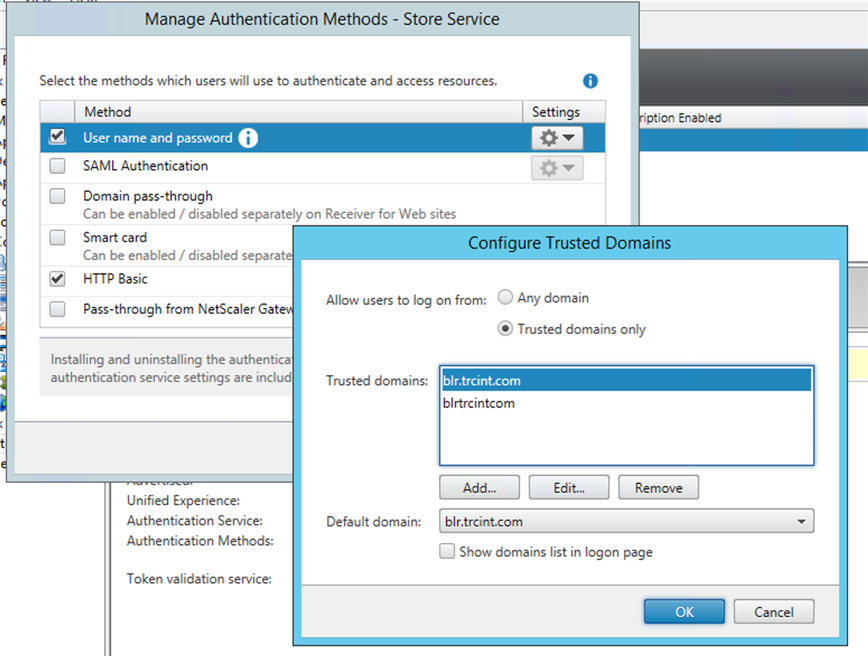Check Show domains list in logon page

[447, 551]
